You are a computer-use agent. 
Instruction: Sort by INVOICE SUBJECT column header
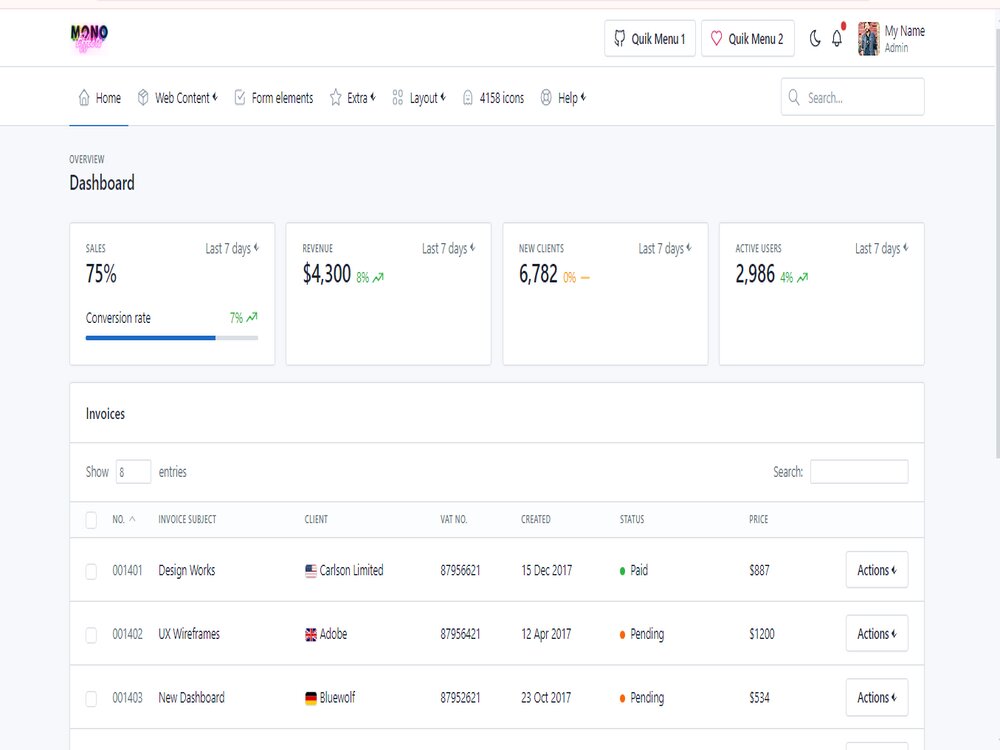point(187,519)
